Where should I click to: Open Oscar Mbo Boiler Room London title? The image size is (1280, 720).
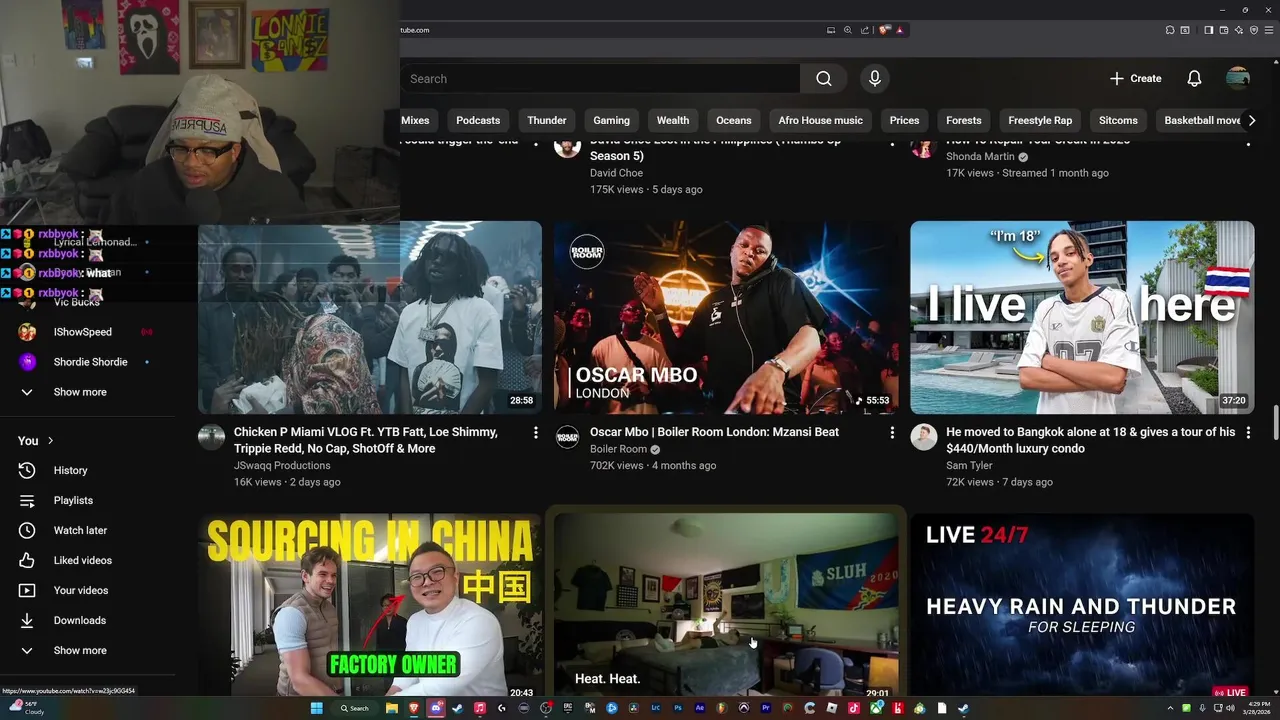[714, 432]
